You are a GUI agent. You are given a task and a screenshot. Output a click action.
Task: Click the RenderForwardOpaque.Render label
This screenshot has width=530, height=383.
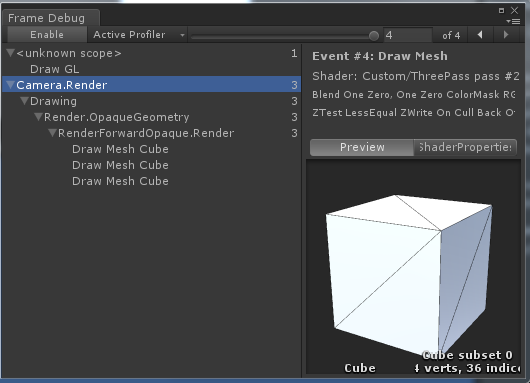point(146,133)
